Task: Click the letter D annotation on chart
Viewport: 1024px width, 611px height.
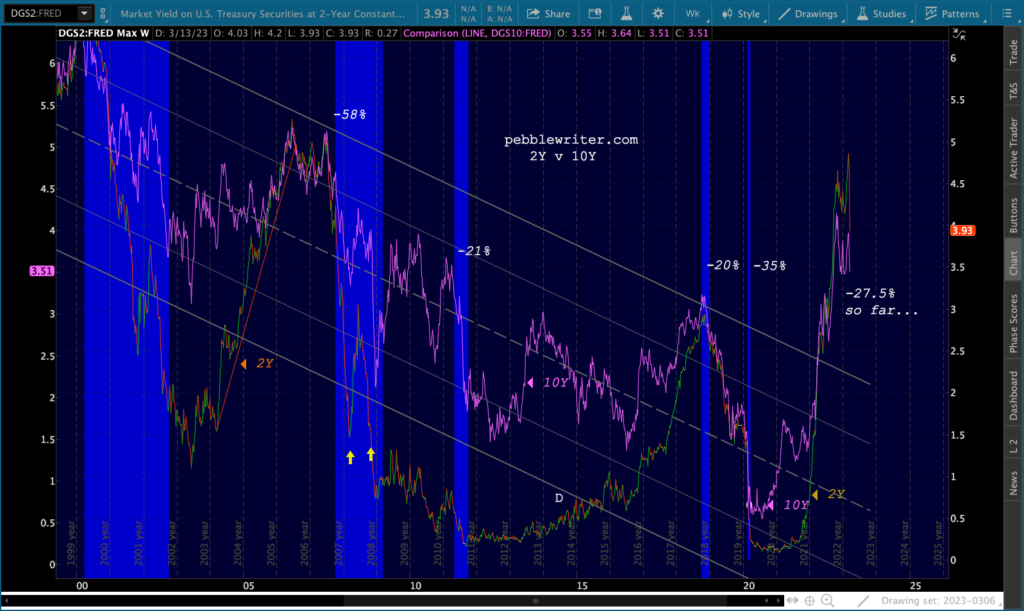Action: [559, 498]
